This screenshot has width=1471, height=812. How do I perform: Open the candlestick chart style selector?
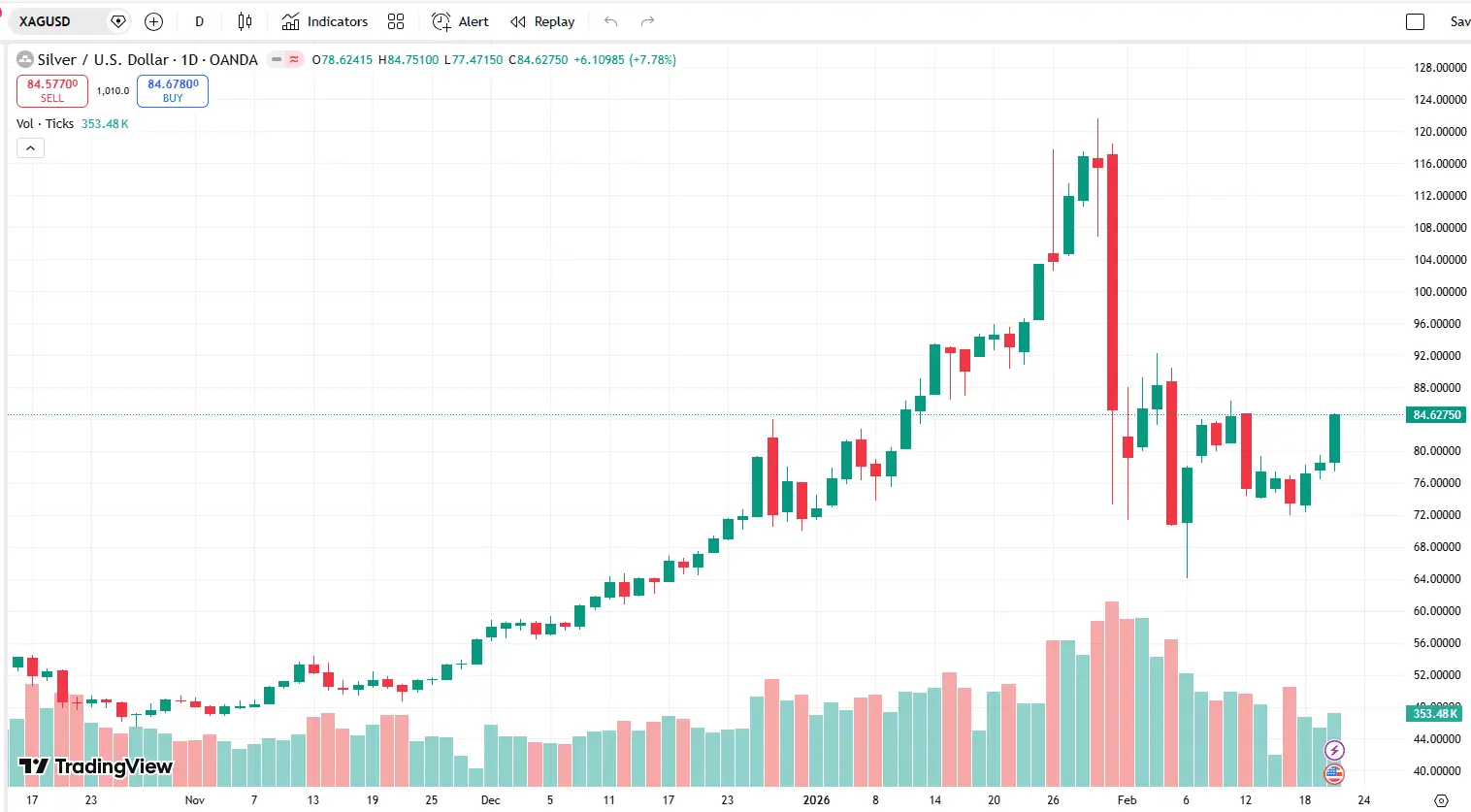pos(245,21)
